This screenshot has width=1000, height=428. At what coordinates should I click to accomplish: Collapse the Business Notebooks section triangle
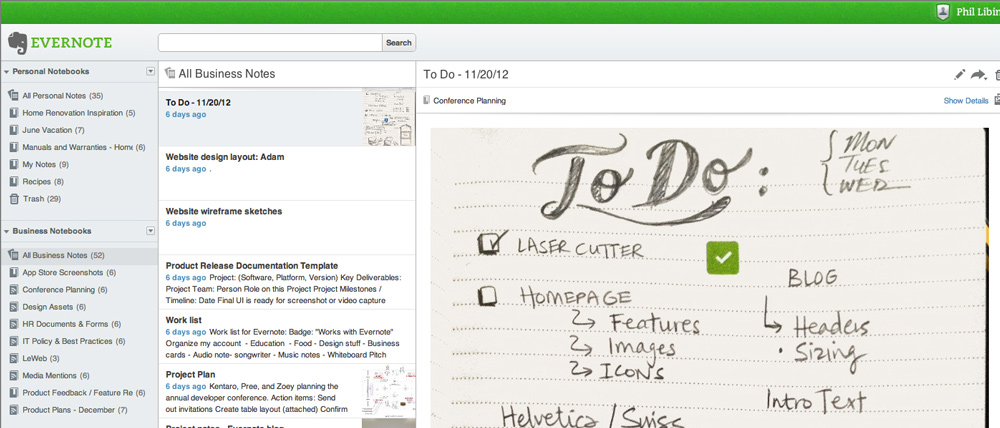pos(6,231)
